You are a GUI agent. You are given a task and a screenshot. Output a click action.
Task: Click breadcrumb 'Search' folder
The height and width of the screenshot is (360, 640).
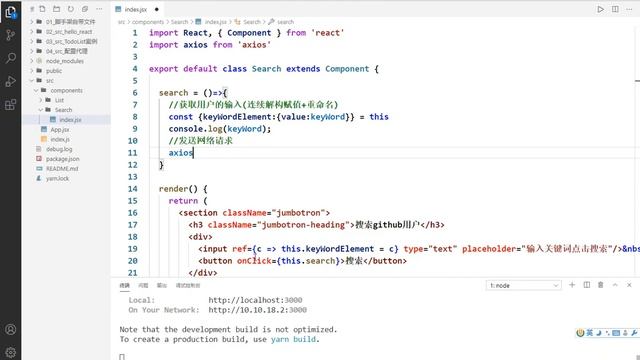[x=180, y=22]
